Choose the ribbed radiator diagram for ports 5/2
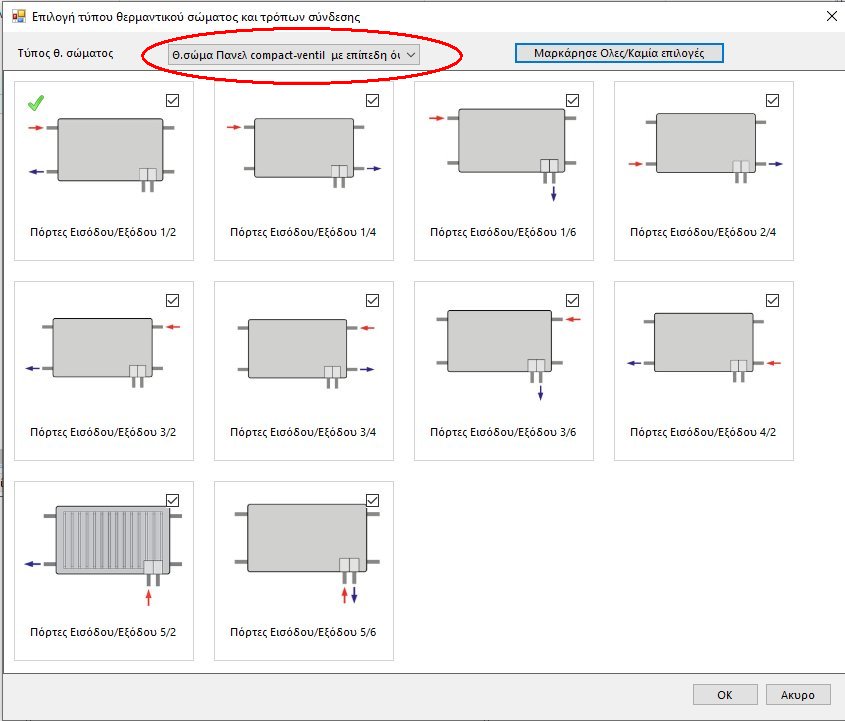Viewport: 845px width, 721px height. click(110, 539)
